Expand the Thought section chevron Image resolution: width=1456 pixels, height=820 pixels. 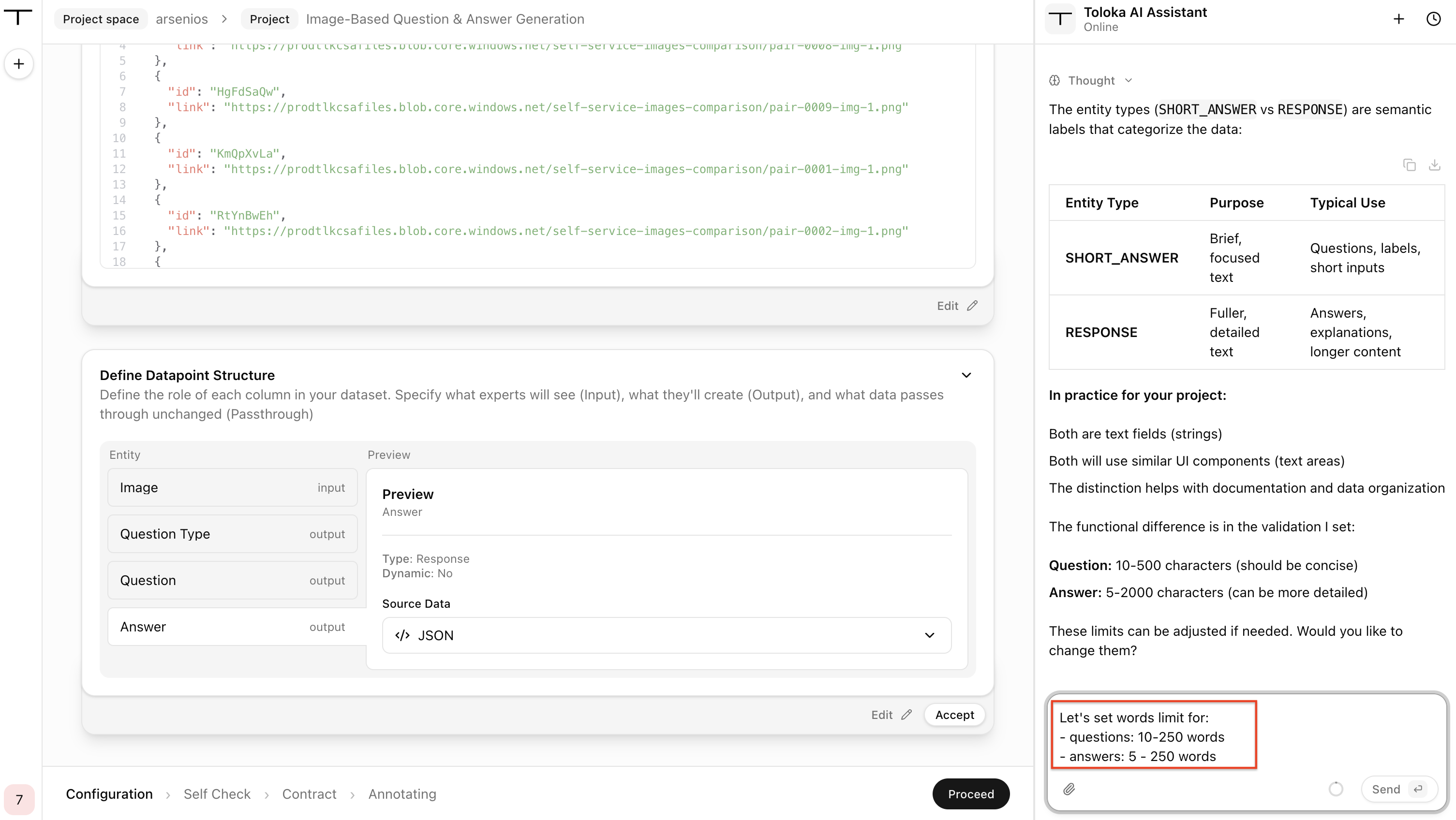click(x=1129, y=80)
